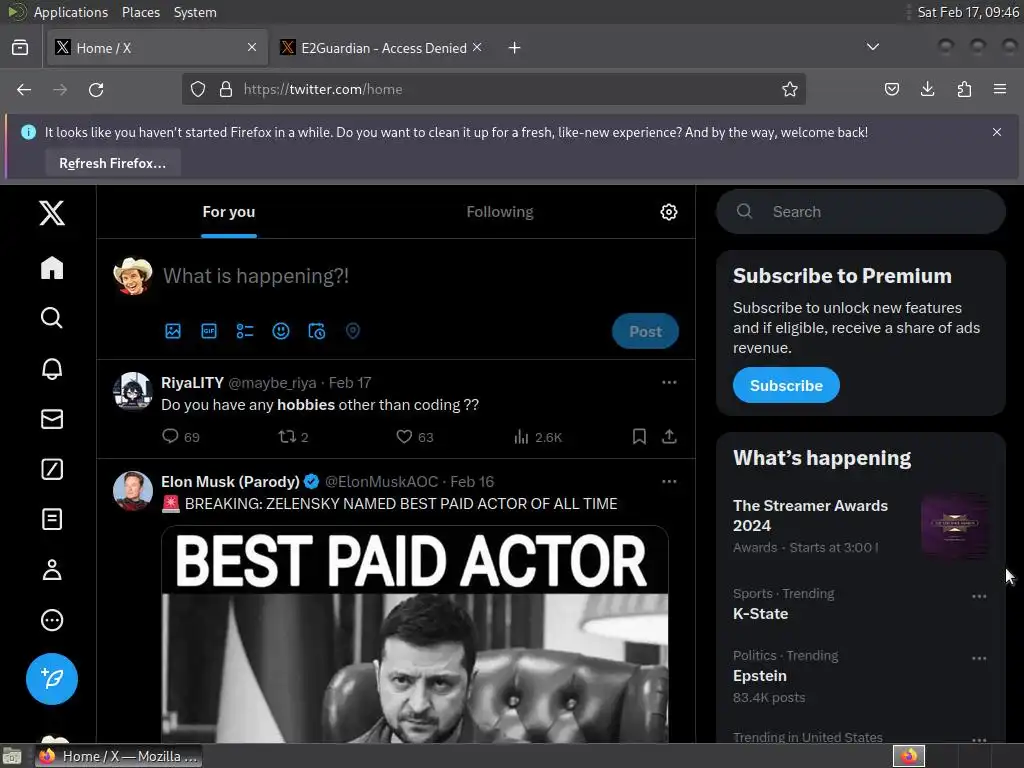
Task: Bookmark page with star icon
Action: coord(790,89)
